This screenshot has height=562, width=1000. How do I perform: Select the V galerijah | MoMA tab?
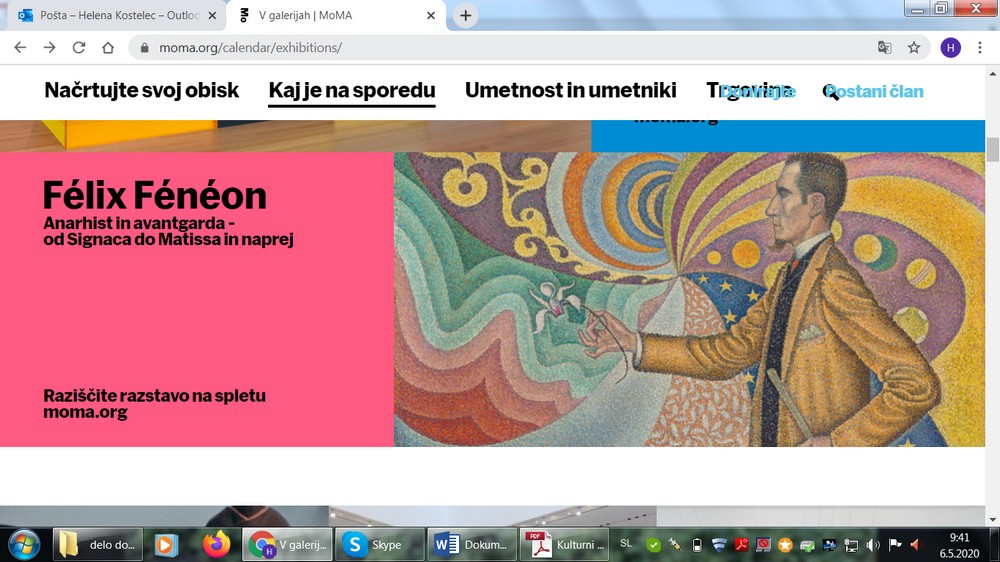(x=336, y=15)
